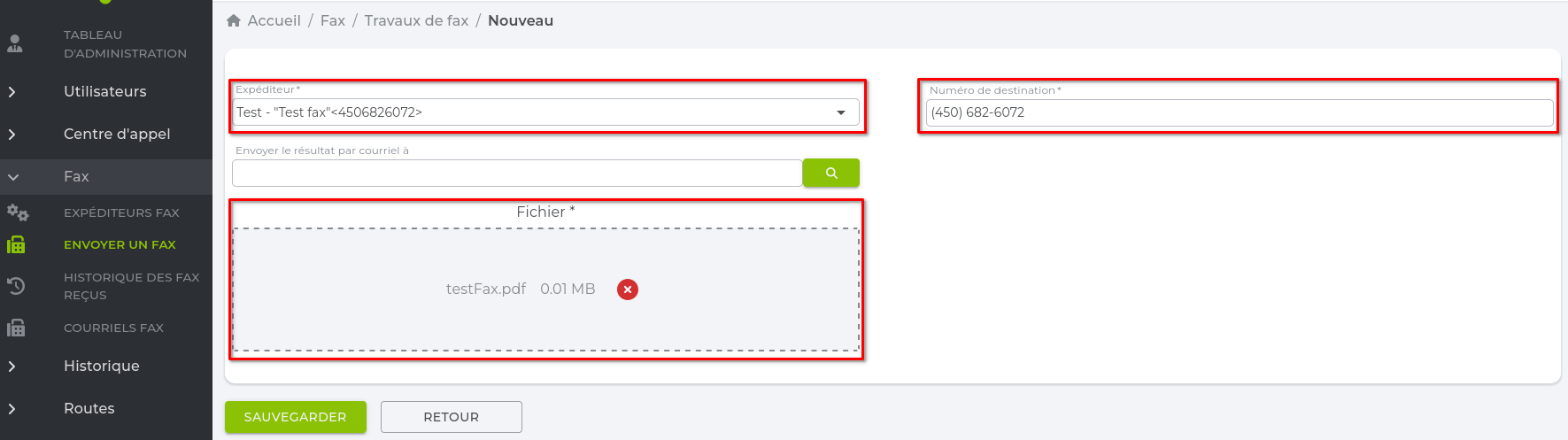Click the green search magnifier button
The image size is (1568, 440).
click(x=830, y=173)
